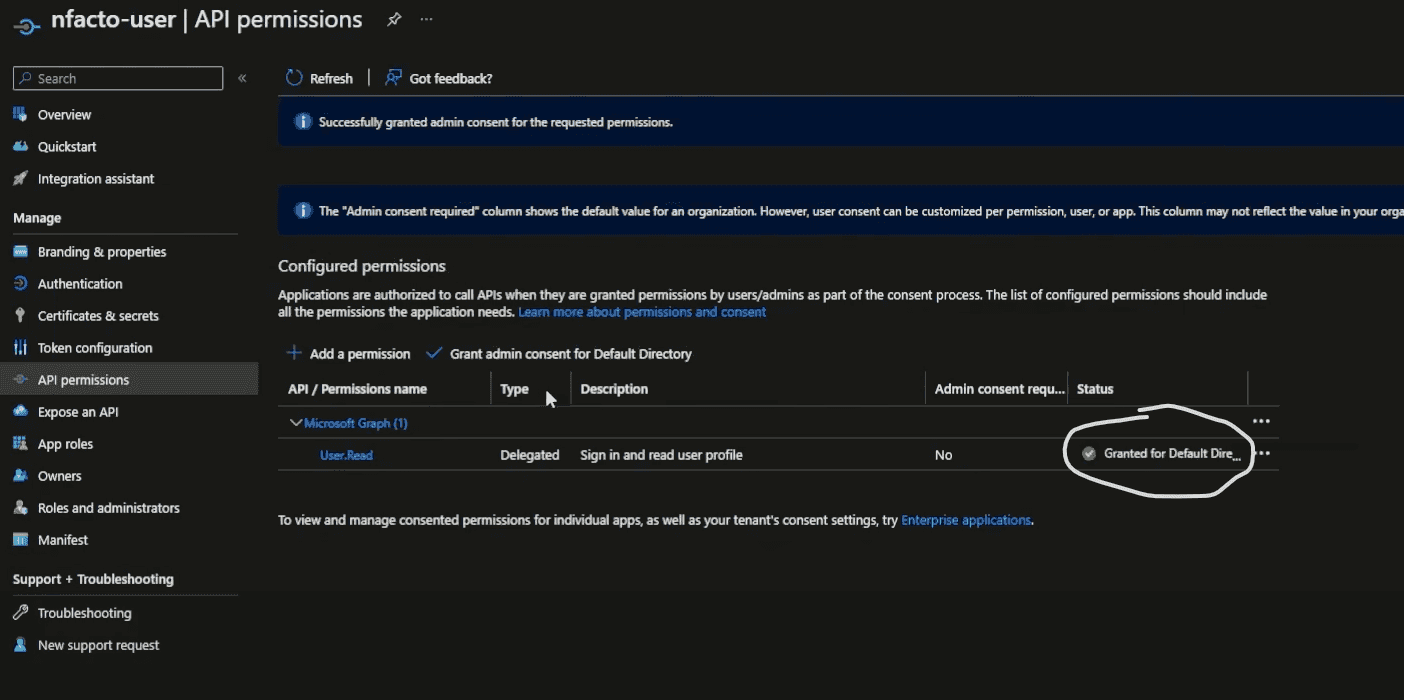Open Learn more about permissions and consent
The width and height of the screenshot is (1404, 700).
642,312
